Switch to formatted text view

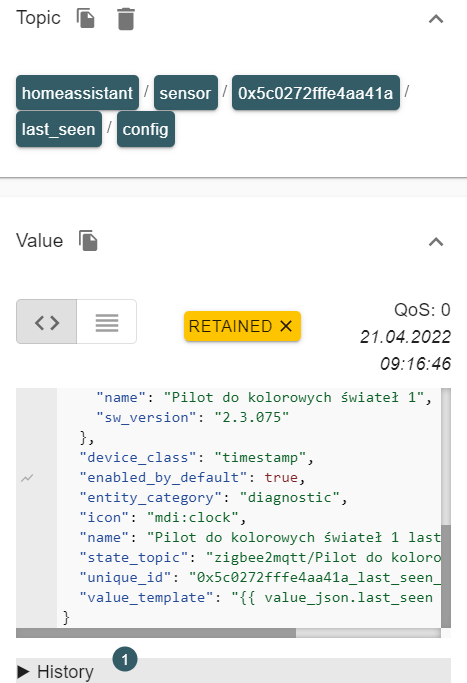pyautogui.click(x=107, y=322)
